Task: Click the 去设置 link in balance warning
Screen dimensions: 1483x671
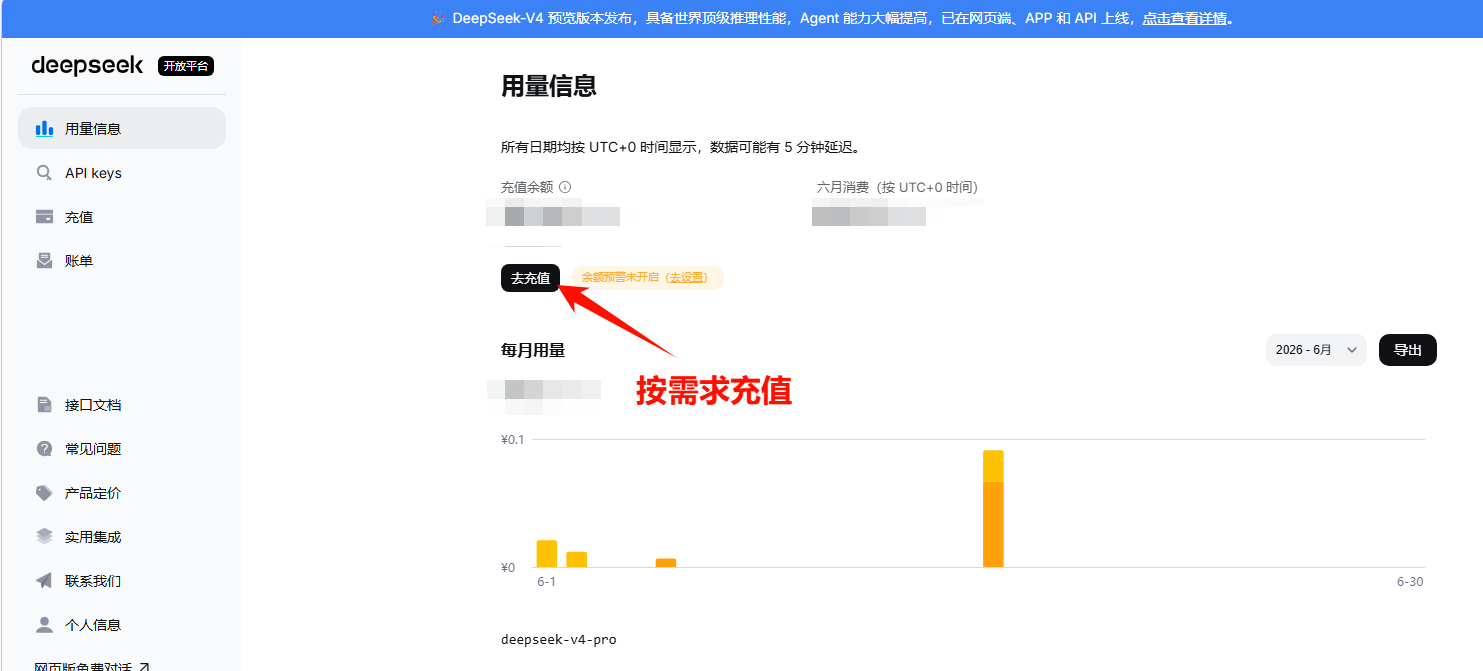Action: 687,277
